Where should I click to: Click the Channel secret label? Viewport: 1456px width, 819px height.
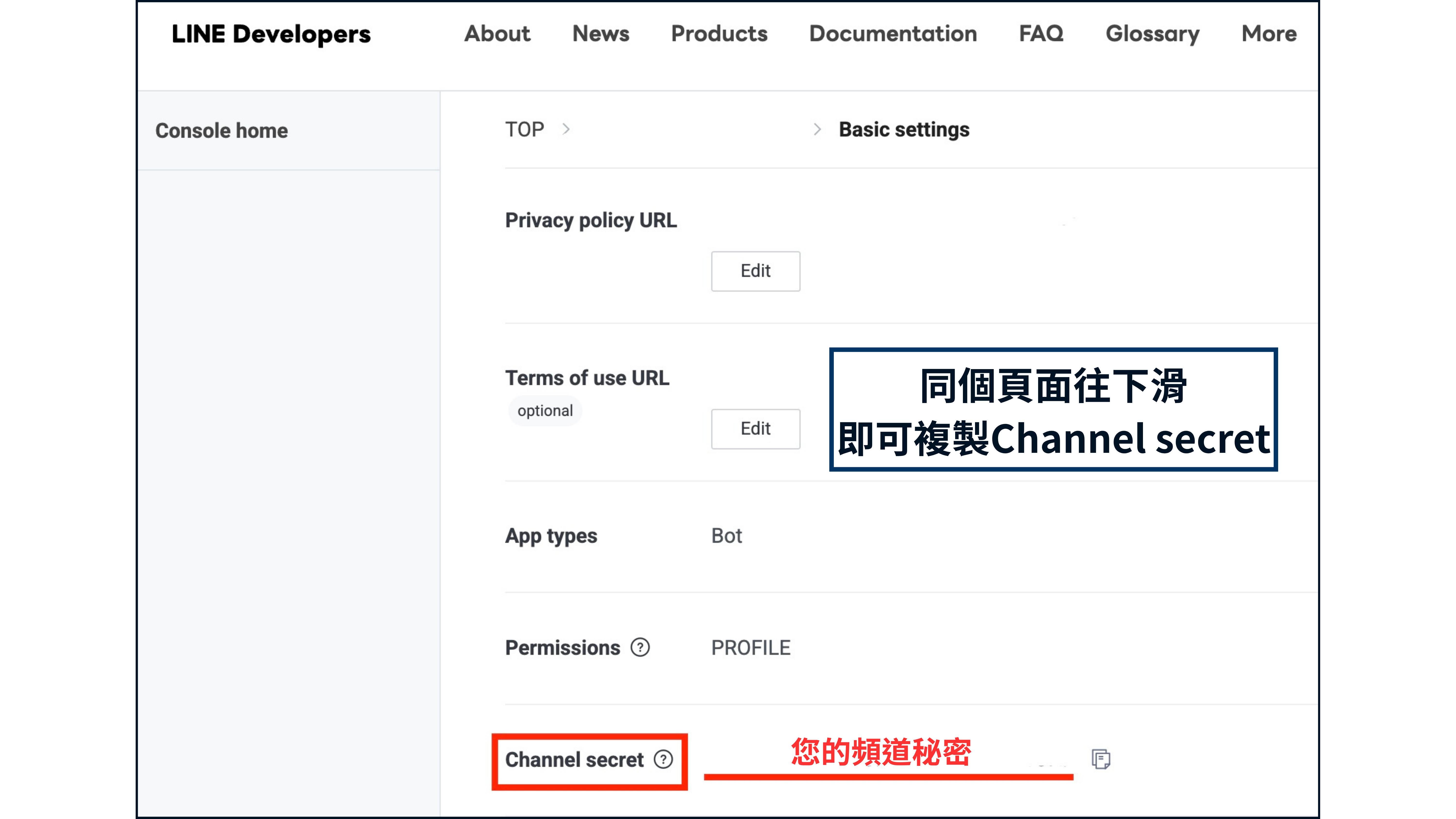point(574,759)
